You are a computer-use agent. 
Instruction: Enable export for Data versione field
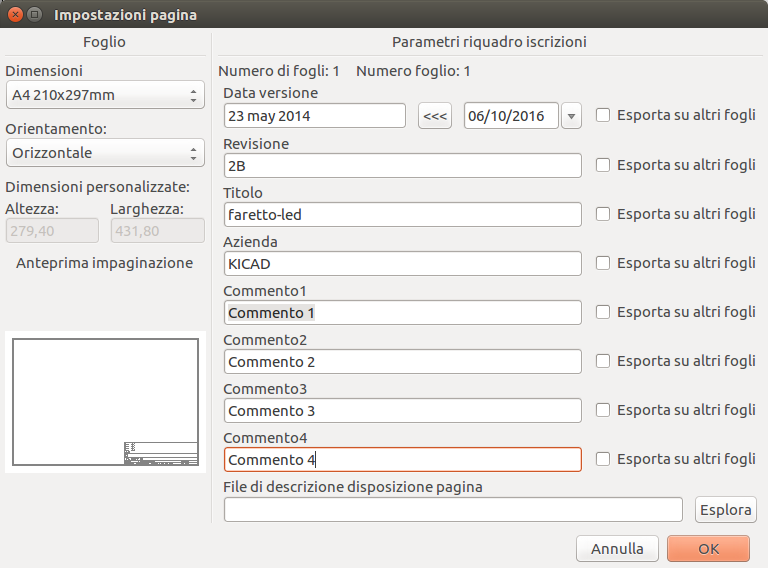(603, 115)
